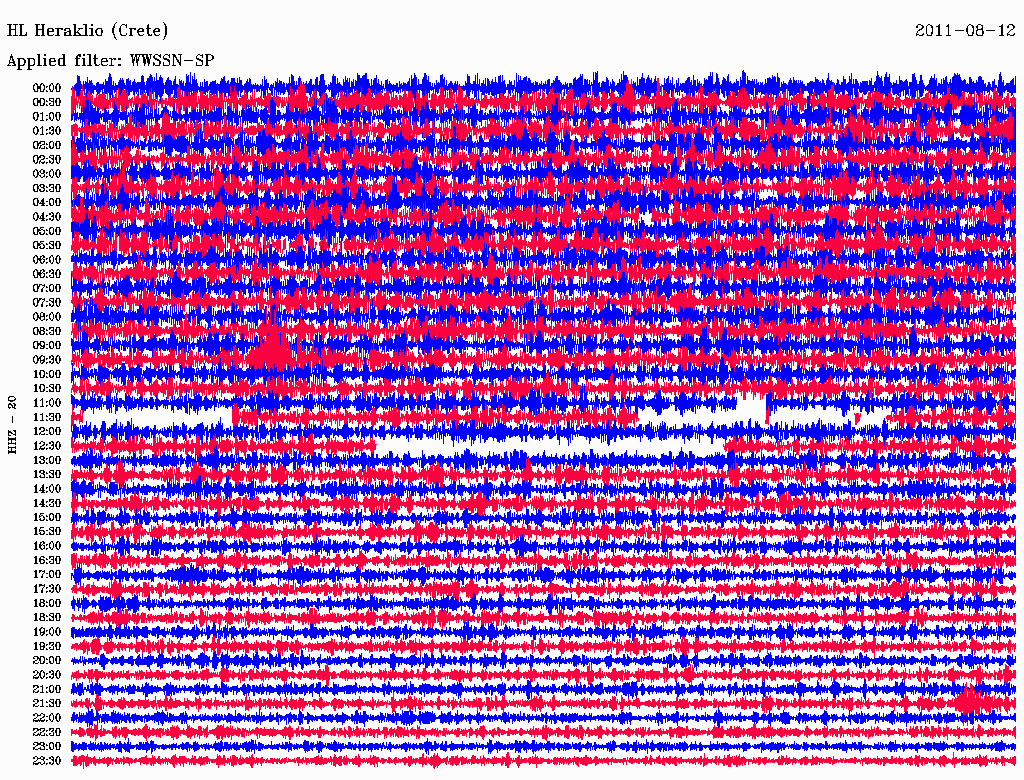Select the 04:30 time label
The image size is (1024, 780).
47,217
